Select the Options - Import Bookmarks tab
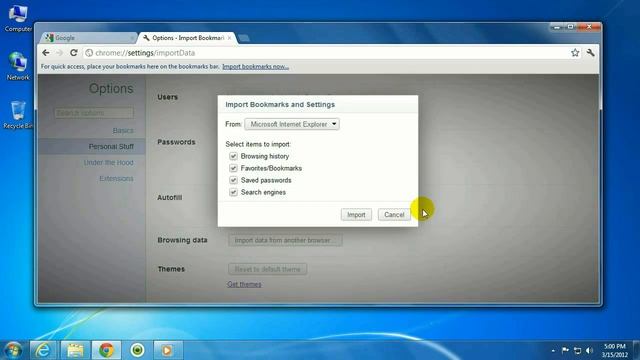The width and height of the screenshot is (640, 360). pos(187,38)
